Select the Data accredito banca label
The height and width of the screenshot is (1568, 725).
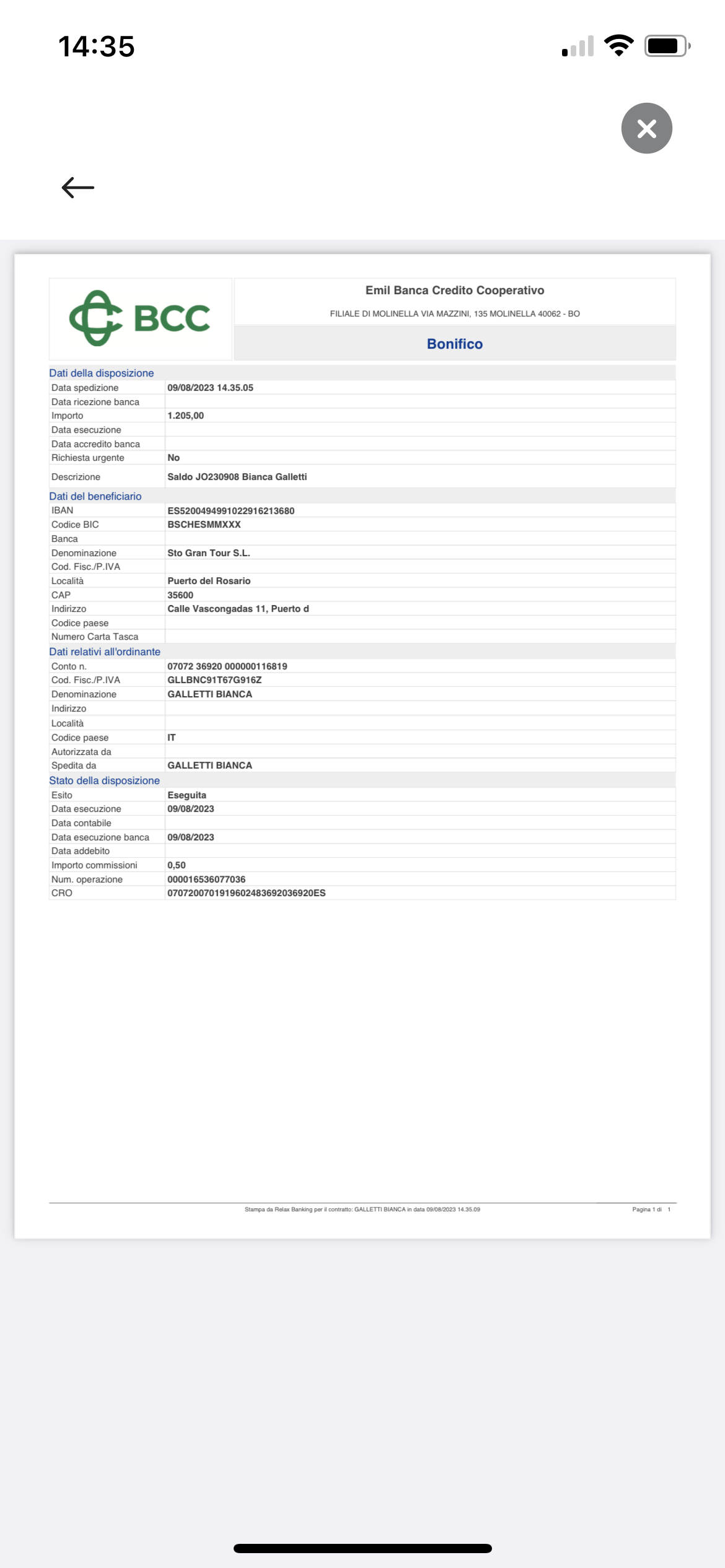click(x=95, y=444)
